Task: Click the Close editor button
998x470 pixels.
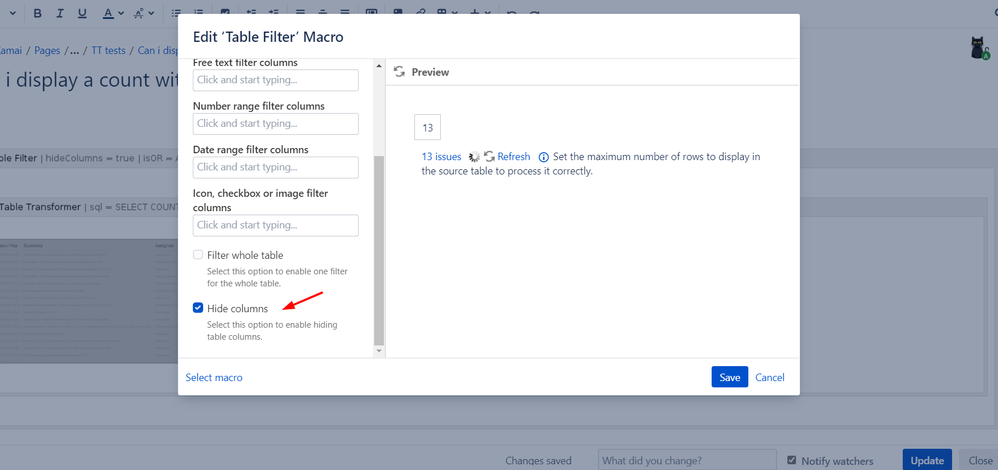Action: point(980,460)
